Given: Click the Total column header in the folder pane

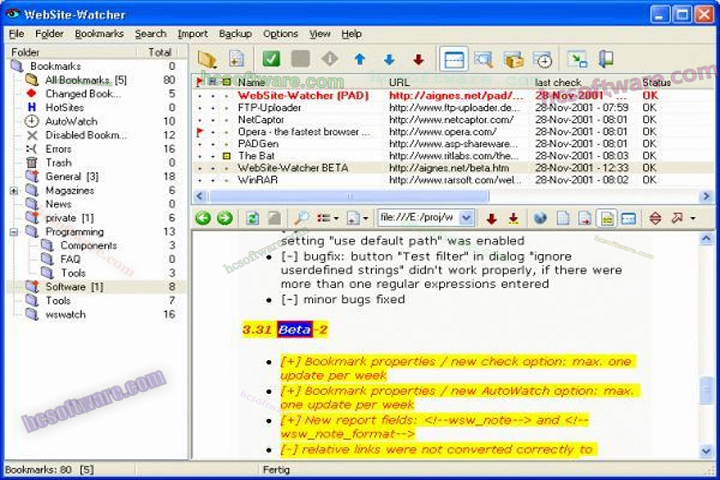Looking at the screenshot, I should [160, 52].
